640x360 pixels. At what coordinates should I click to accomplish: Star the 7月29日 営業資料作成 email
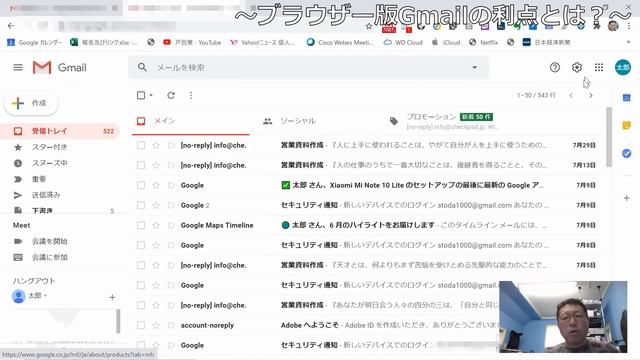(x=156, y=145)
